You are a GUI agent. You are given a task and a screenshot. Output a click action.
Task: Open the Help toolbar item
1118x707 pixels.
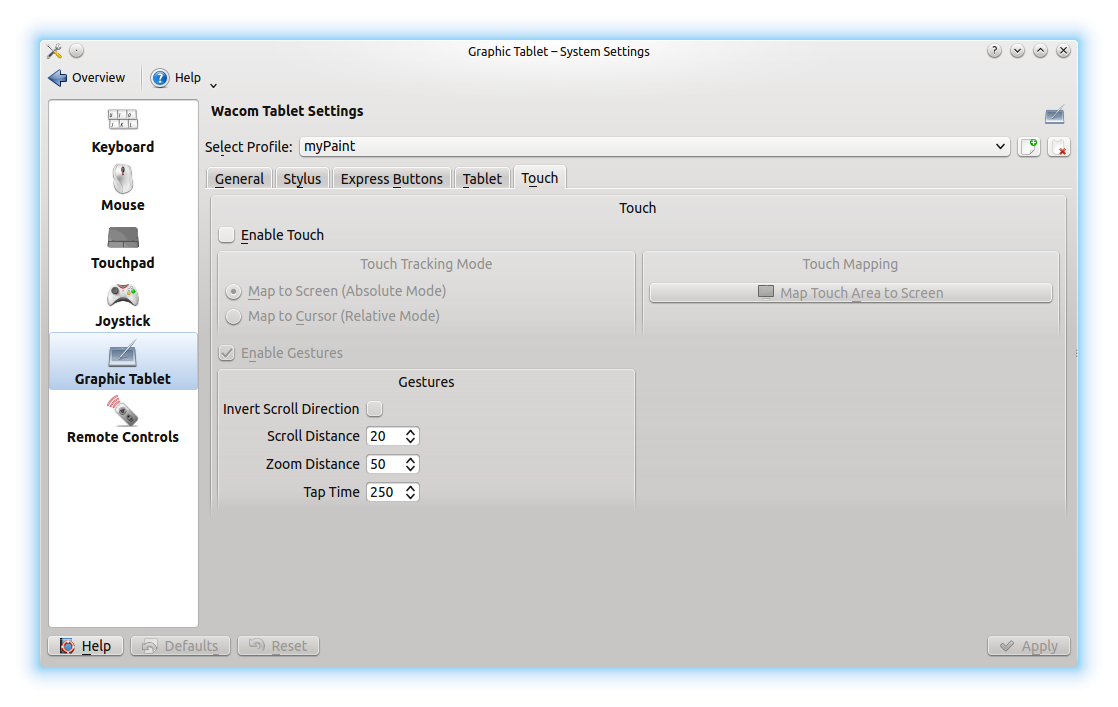(176, 78)
